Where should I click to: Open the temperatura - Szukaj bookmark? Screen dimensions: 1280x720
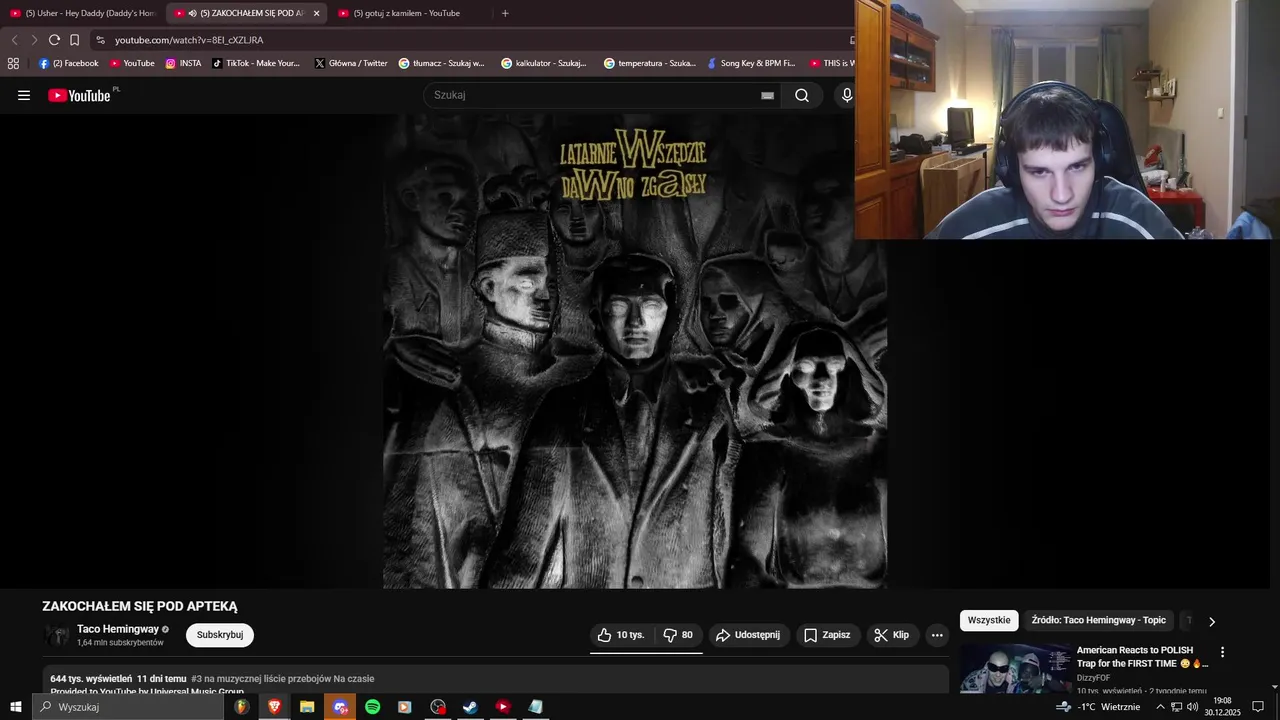650,63
